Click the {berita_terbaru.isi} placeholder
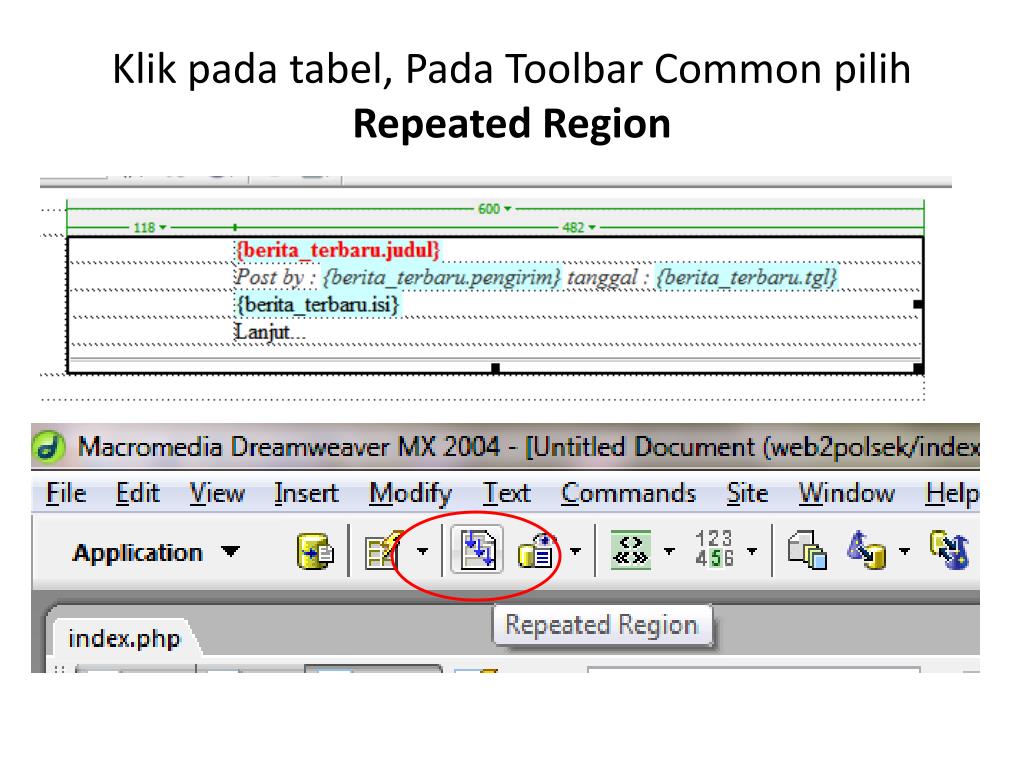This screenshot has width=1024, height=768. click(x=317, y=304)
